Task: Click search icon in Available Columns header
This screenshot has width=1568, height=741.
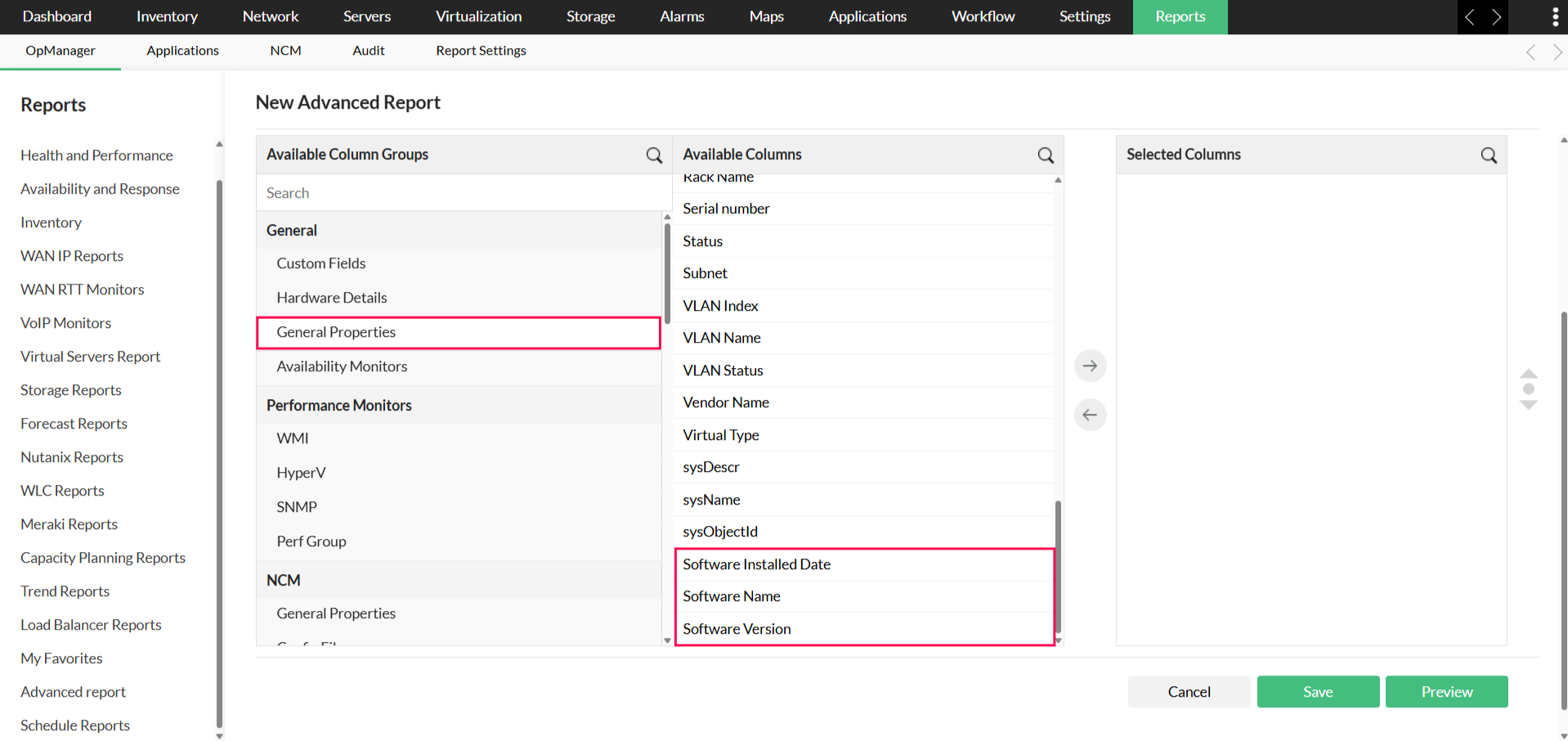Action: [1046, 155]
